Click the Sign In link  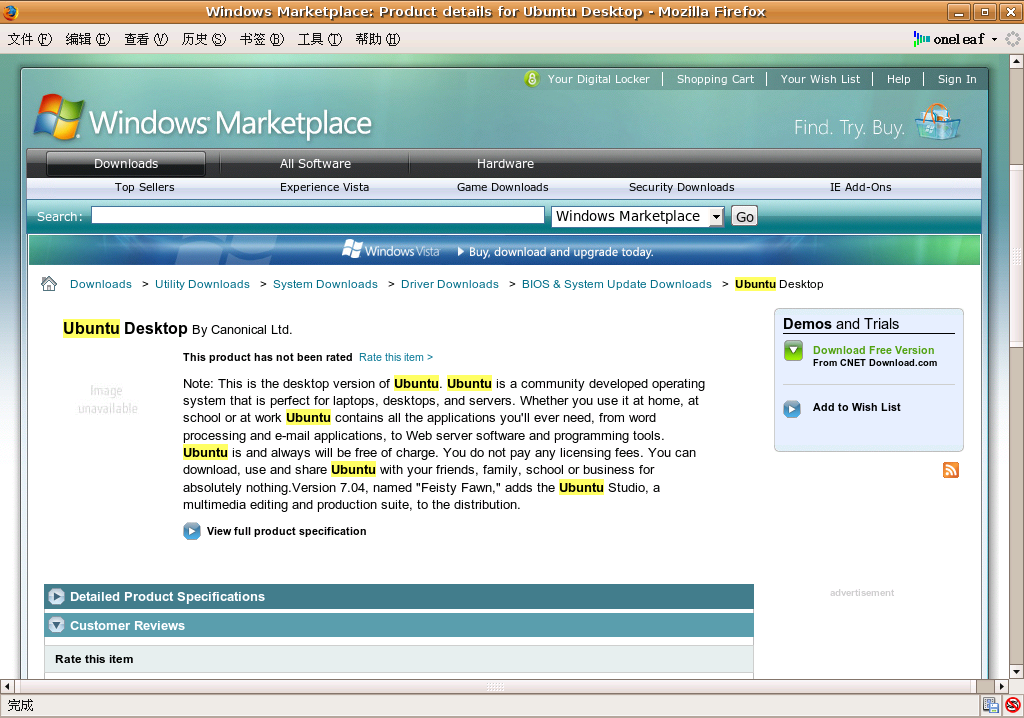click(957, 79)
